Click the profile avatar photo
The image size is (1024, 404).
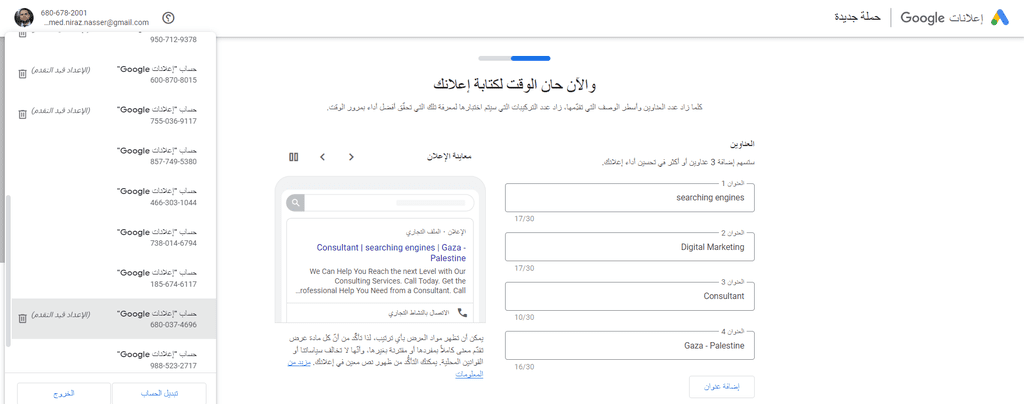[x=23, y=18]
